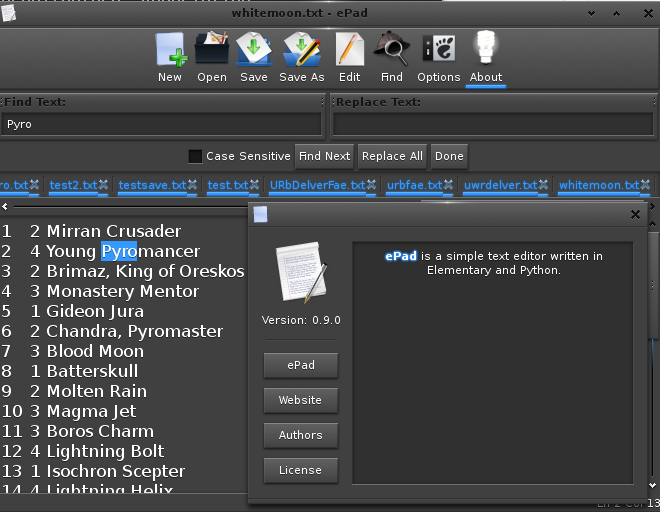
Task: Click the line "2 Mirran Crusader"
Action: coord(105,231)
